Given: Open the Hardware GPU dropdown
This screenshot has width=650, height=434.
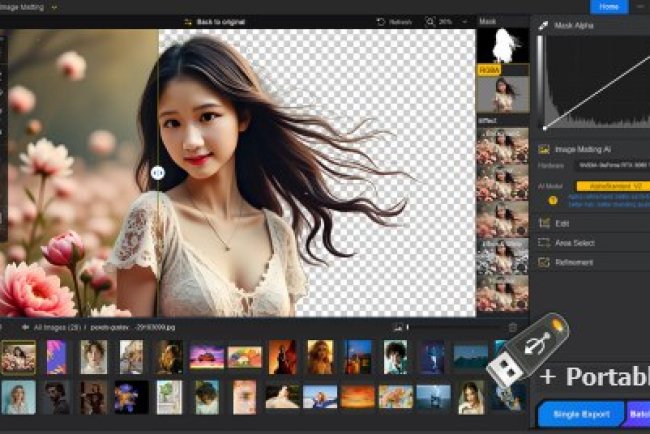Looking at the screenshot, I should point(613,165).
